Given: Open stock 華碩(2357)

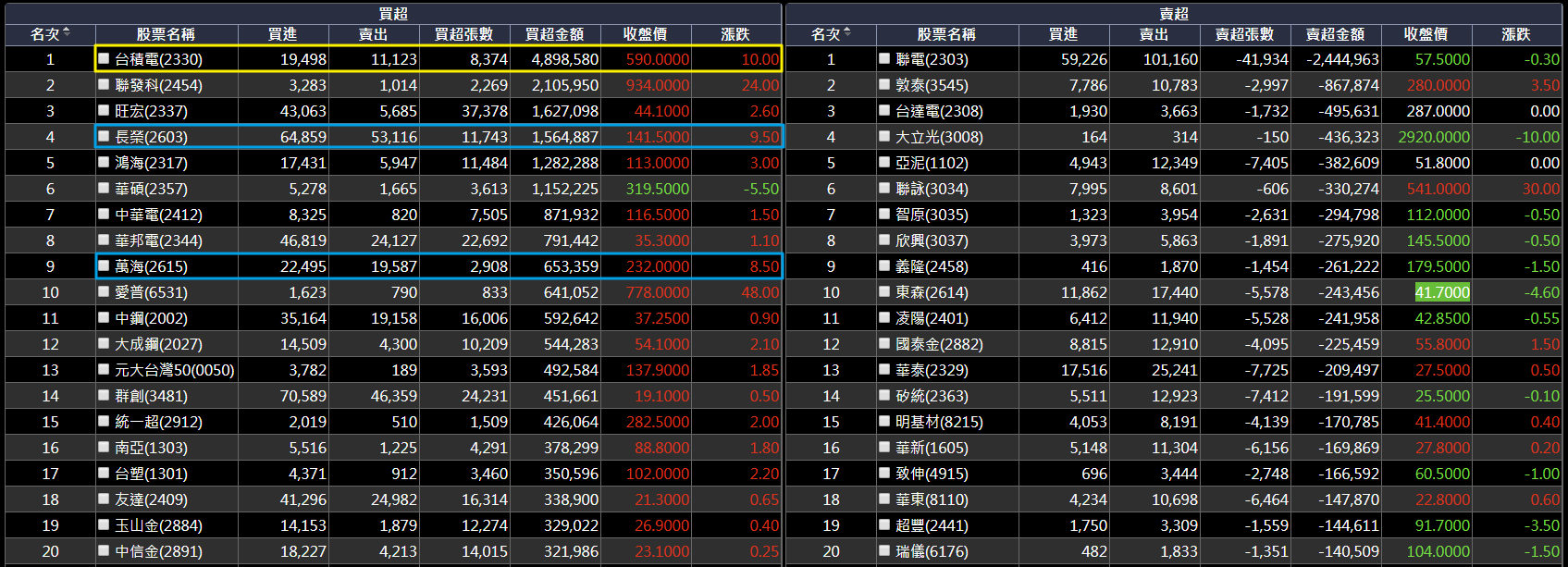Looking at the screenshot, I should [151, 189].
